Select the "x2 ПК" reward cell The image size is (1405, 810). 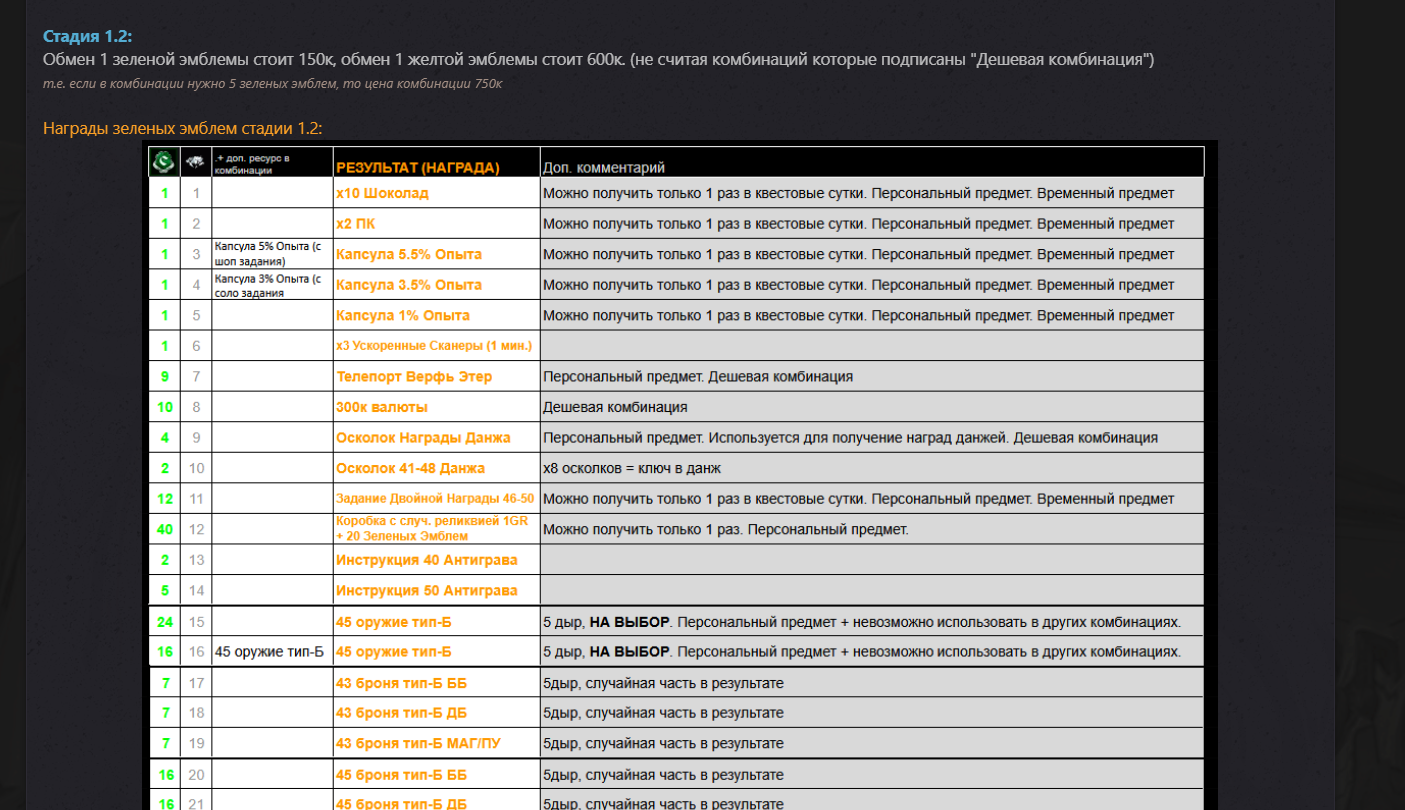click(356, 224)
